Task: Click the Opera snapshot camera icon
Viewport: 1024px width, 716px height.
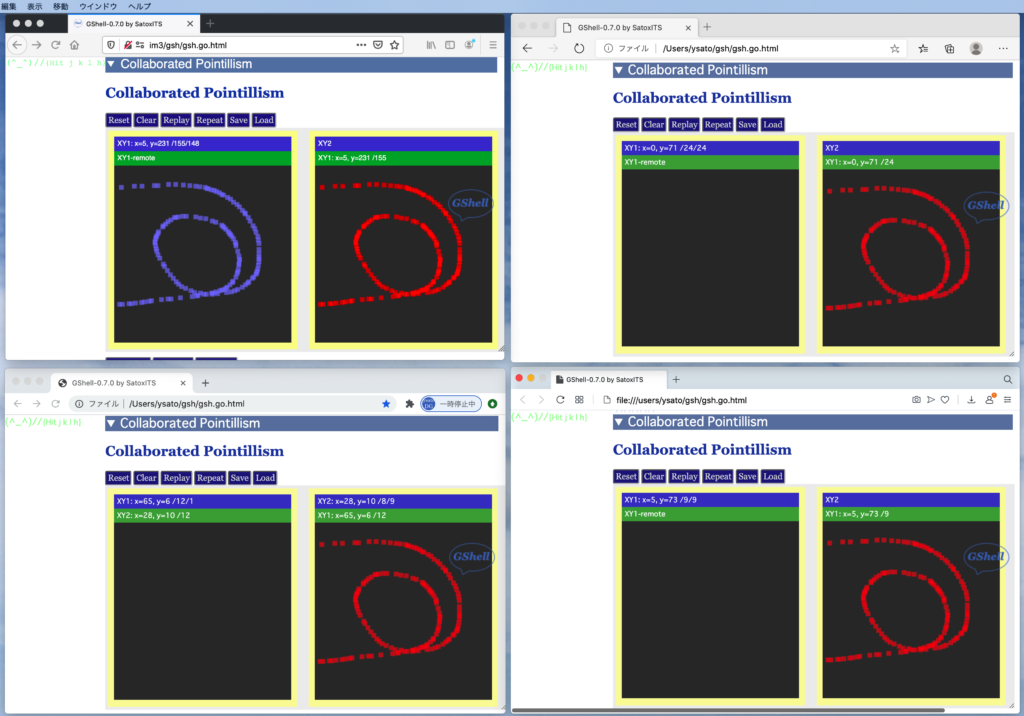Action: click(x=916, y=400)
